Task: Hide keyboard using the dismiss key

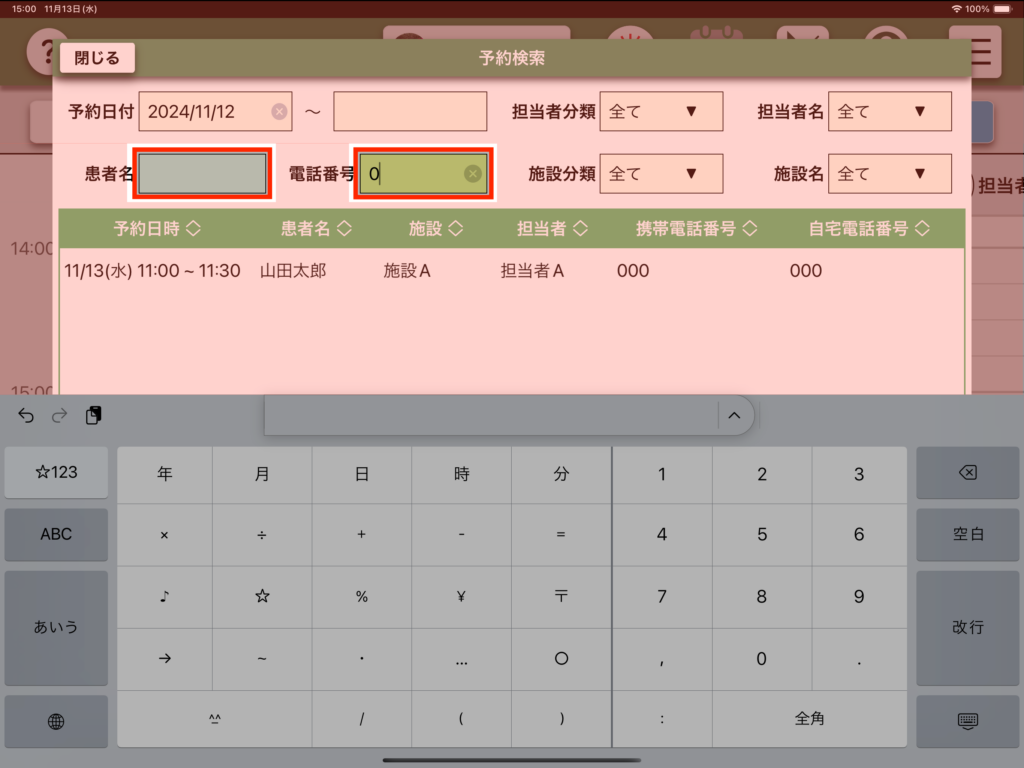Action: click(967, 721)
